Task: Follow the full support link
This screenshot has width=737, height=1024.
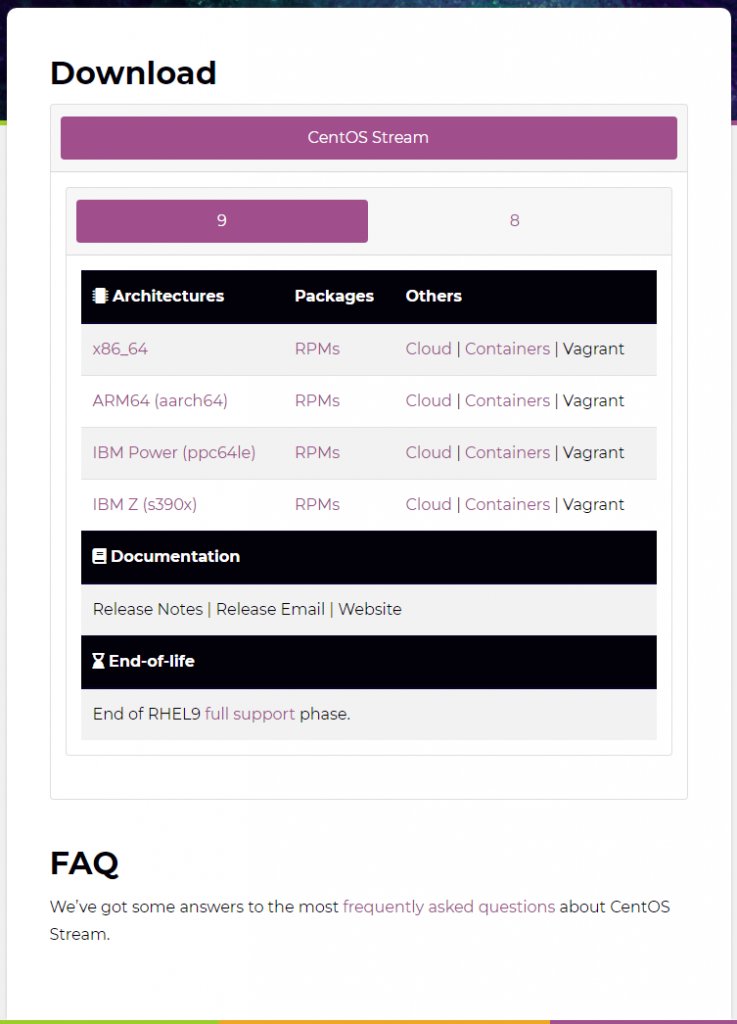Action: [250, 714]
